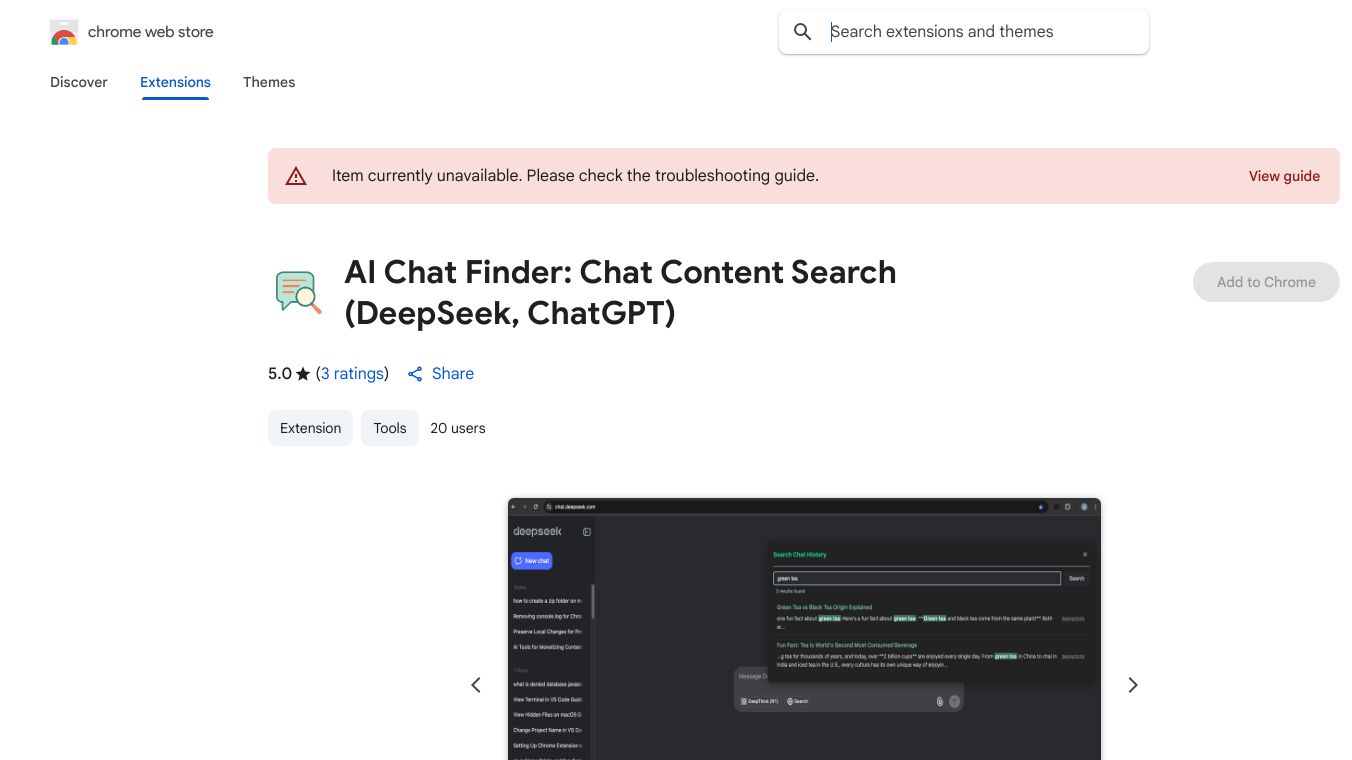The width and height of the screenshot is (1352, 760).
Task: Click the View guide link
Action: (1284, 176)
